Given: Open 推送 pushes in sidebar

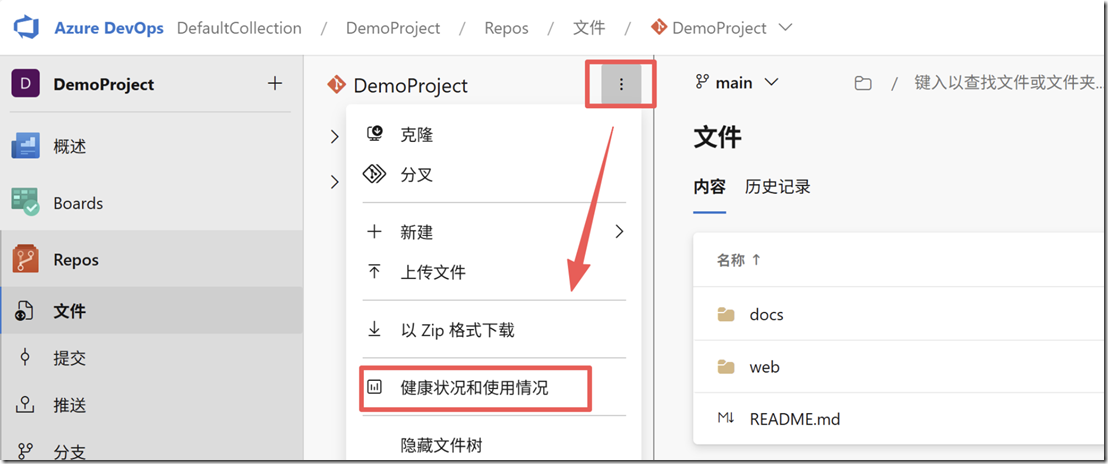Looking at the screenshot, I should 151,405.
